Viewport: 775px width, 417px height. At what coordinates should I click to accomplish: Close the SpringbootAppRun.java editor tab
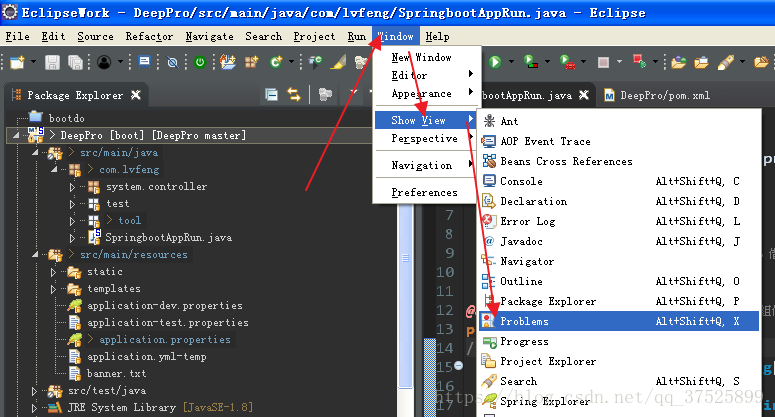pyautogui.click(x=584, y=95)
